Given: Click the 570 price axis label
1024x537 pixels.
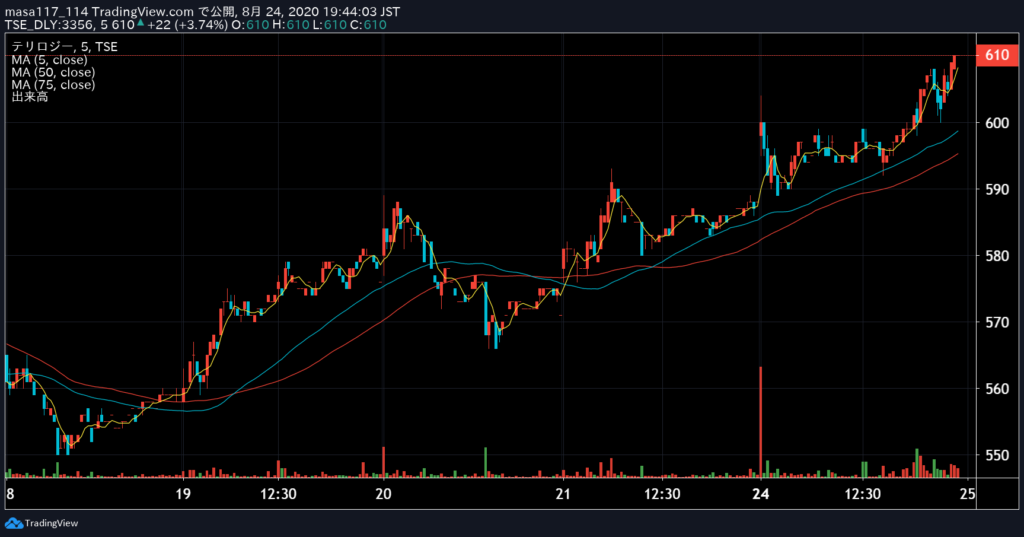Looking at the screenshot, I should tap(997, 322).
